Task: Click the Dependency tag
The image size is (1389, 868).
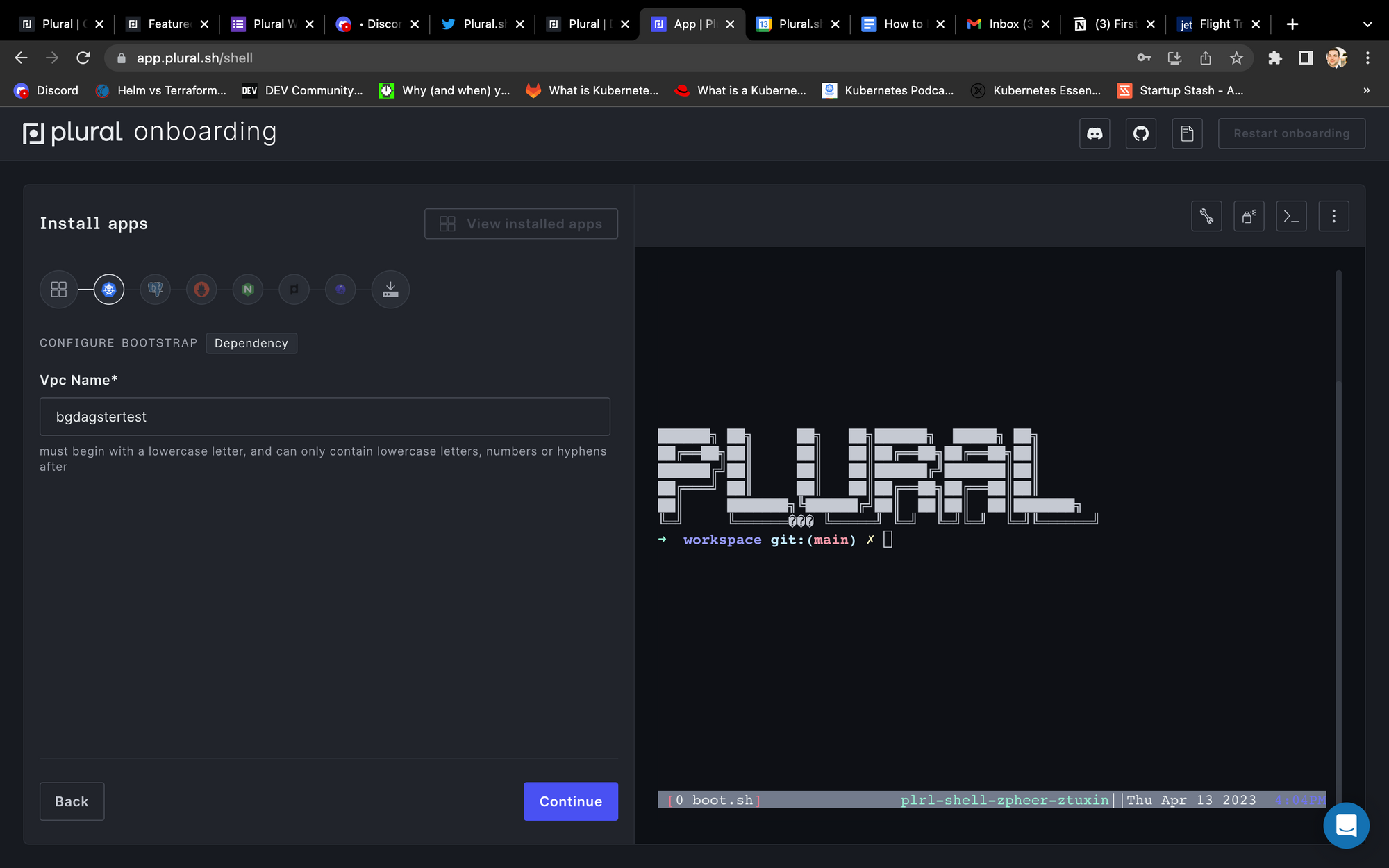Action: [x=251, y=343]
